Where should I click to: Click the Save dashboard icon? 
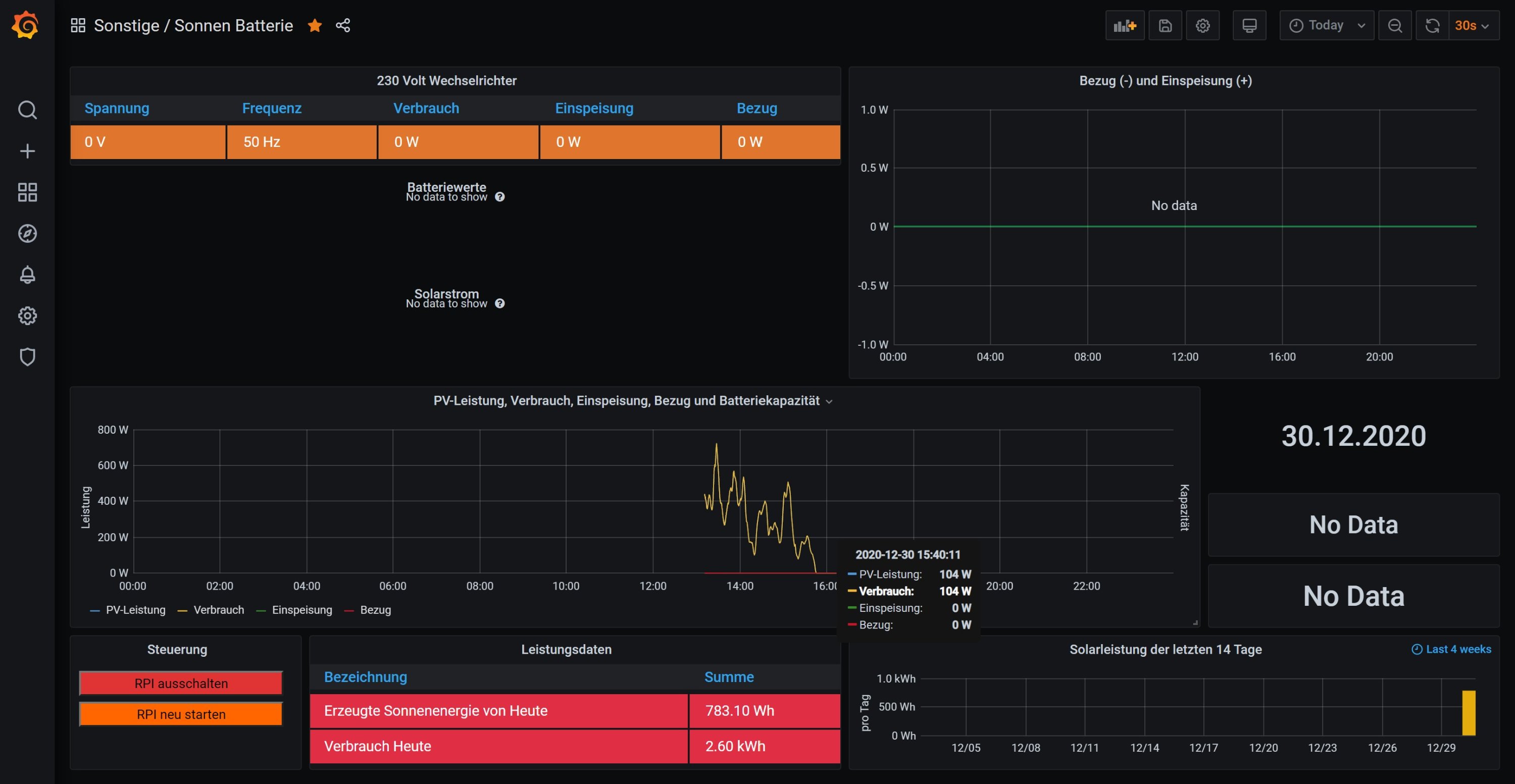[1165, 26]
